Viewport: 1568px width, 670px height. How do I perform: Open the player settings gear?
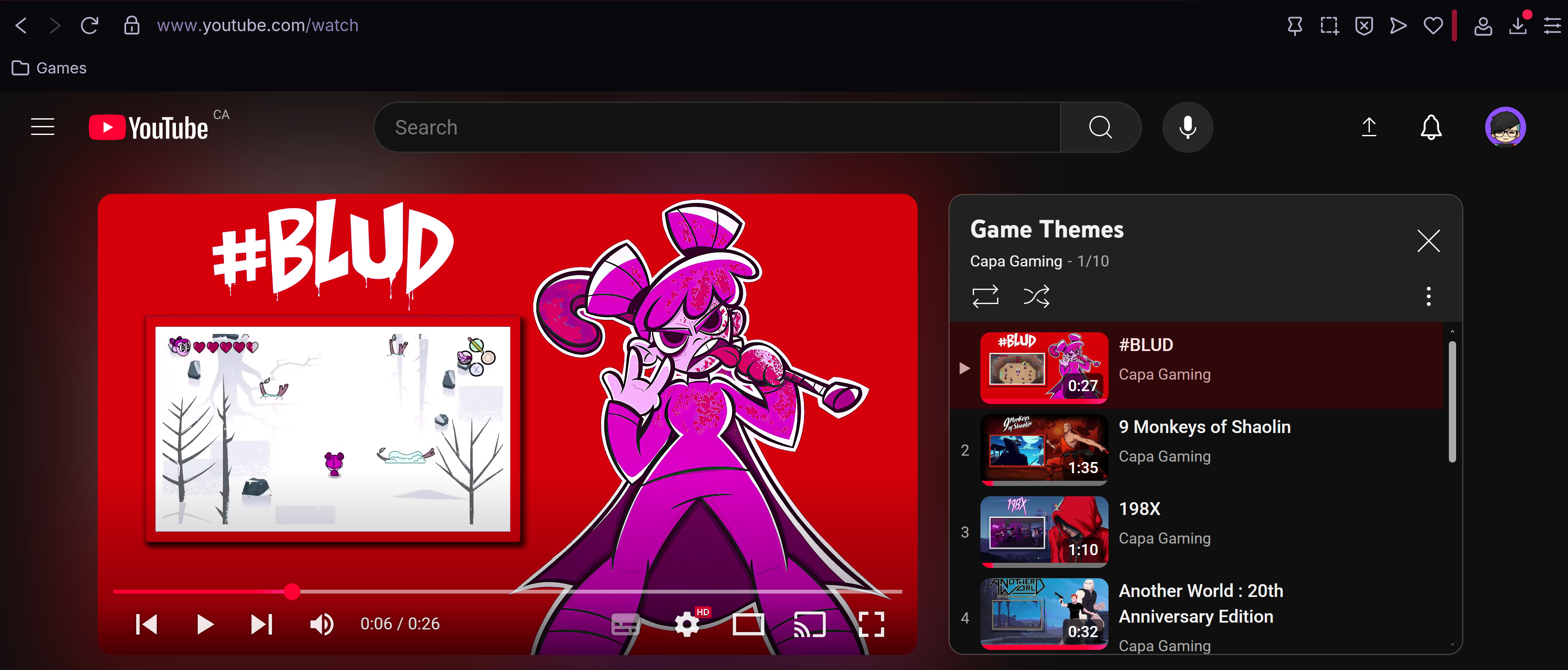tap(687, 624)
